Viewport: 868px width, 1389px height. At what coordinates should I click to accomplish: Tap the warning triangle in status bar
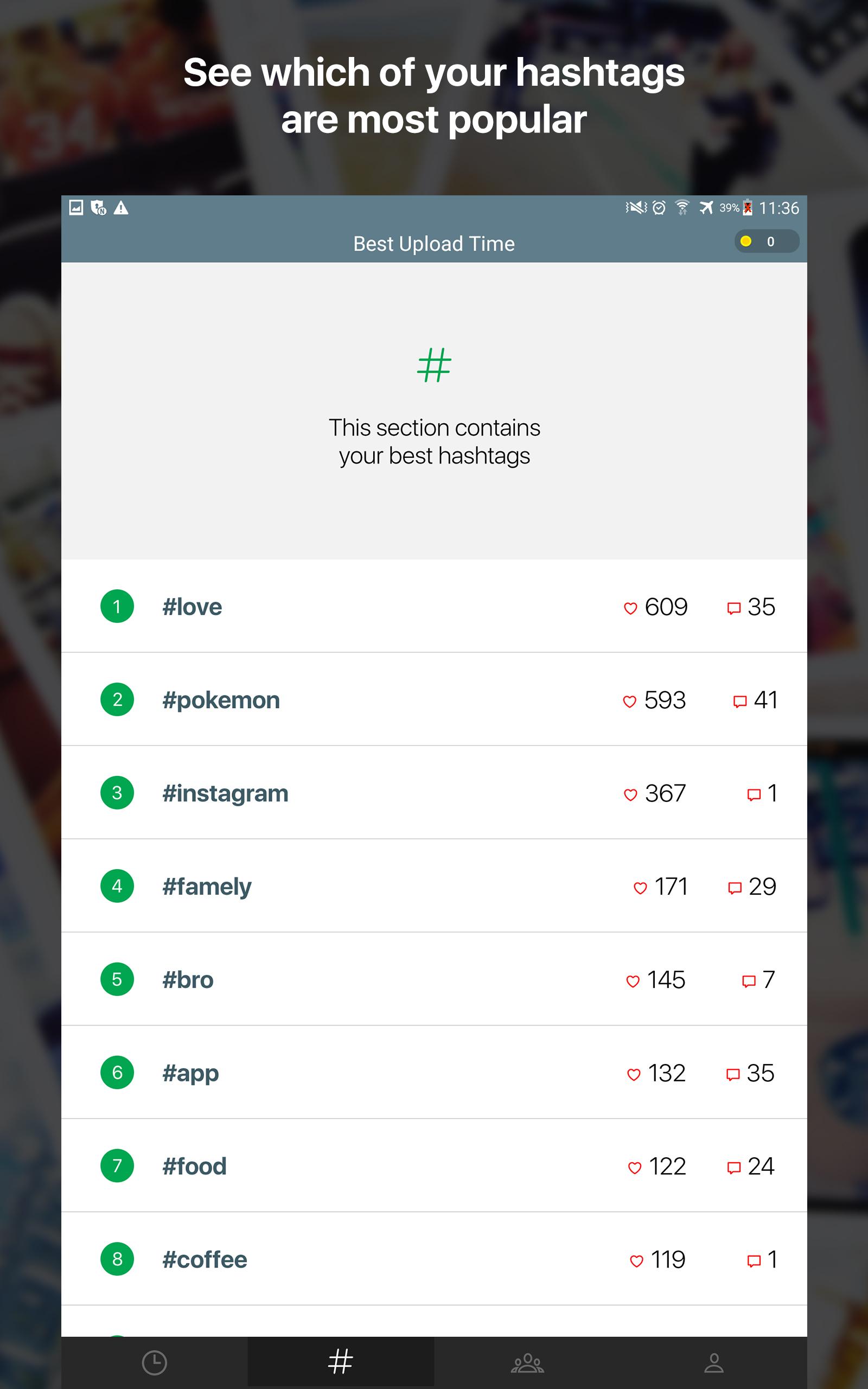point(120,208)
